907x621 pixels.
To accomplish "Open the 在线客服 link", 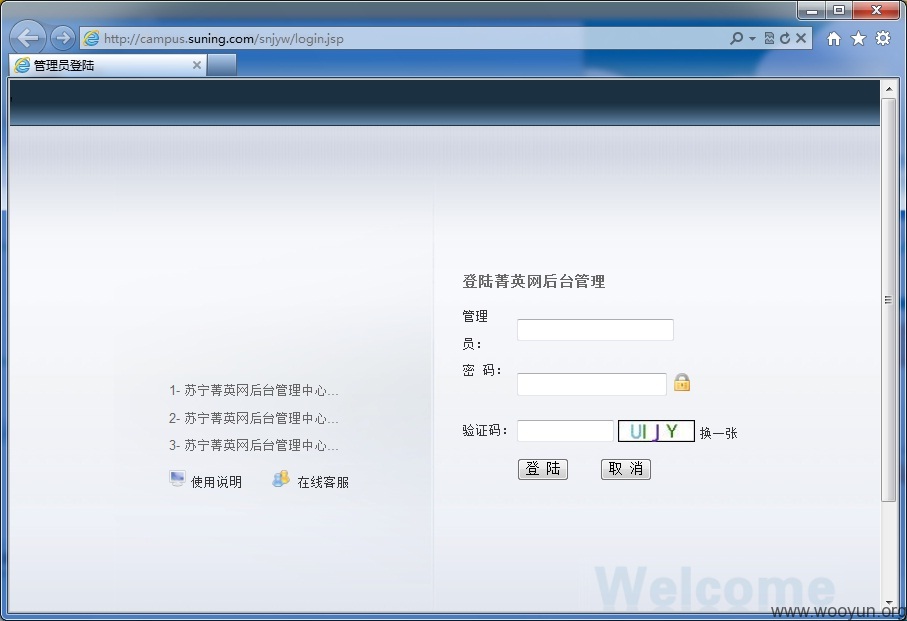I will click(323, 482).
